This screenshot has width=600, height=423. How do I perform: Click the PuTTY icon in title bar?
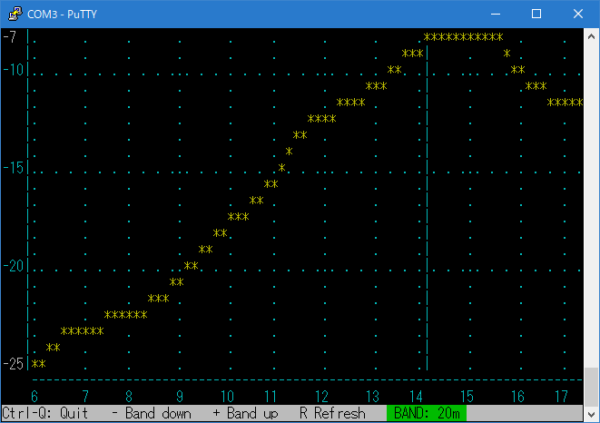point(13,14)
